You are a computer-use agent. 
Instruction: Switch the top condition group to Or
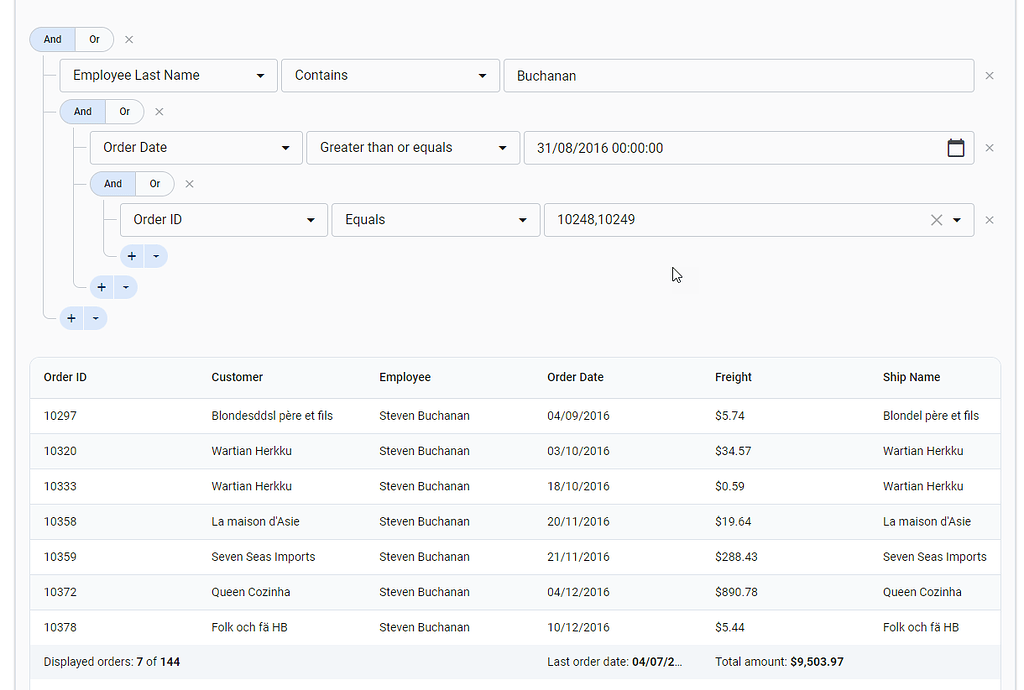pyautogui.click(x=94, y=39)
